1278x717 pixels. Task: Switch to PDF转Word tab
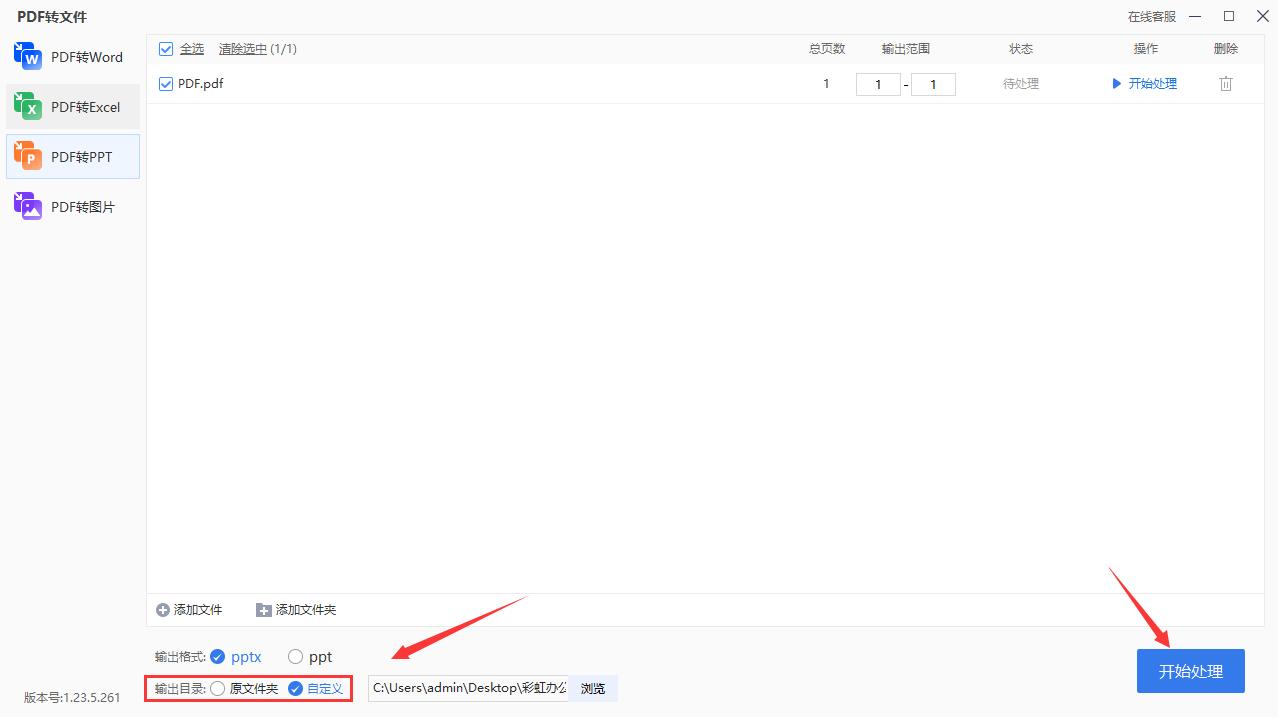(x=73, y=57)
